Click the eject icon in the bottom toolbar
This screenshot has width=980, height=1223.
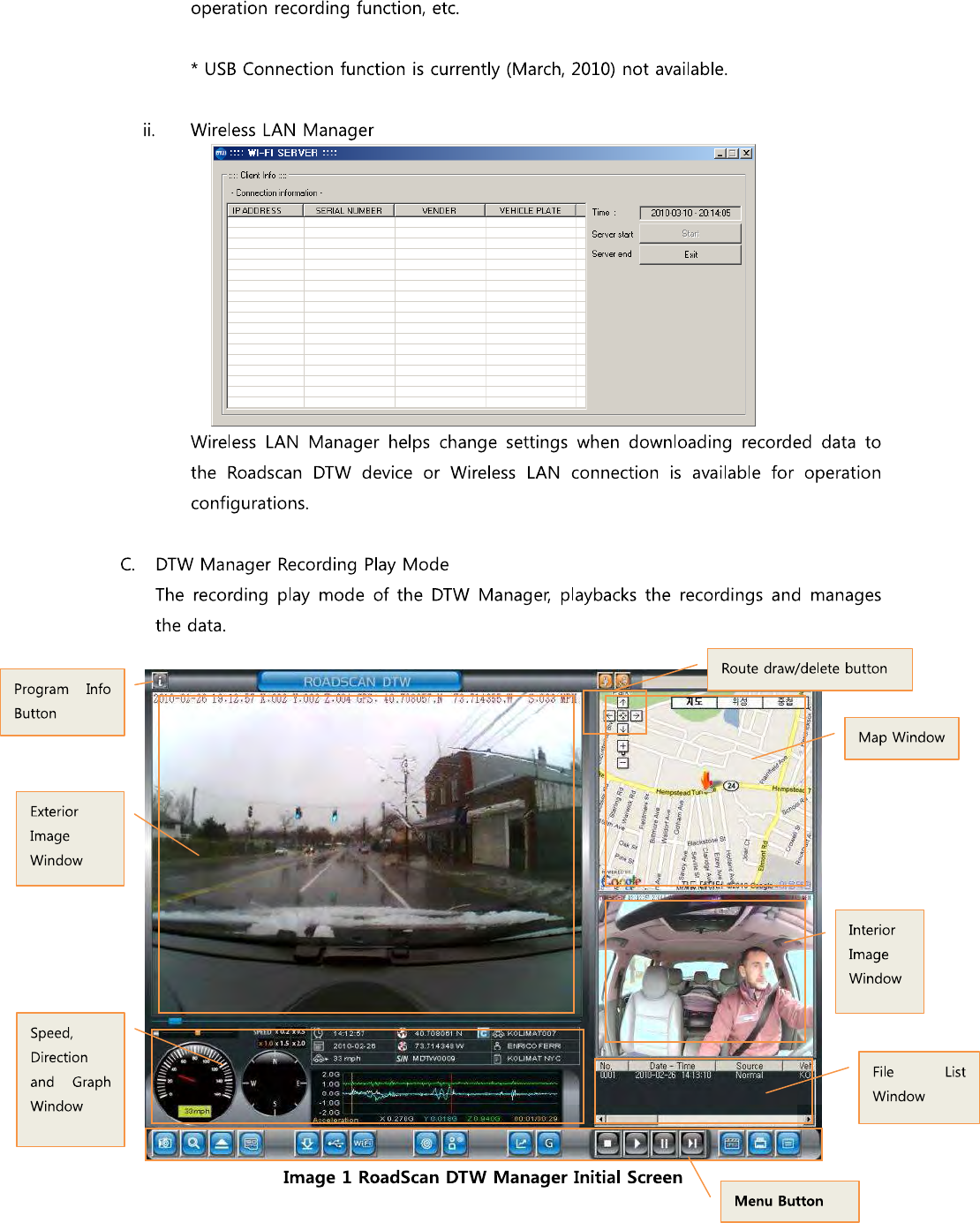pos(222,1144)
